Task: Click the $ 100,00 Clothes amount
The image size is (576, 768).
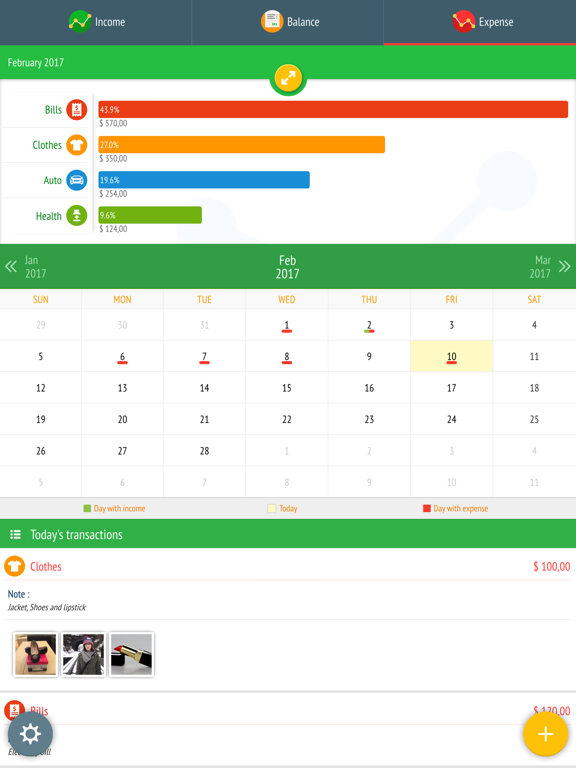Action: coord(552,567)
